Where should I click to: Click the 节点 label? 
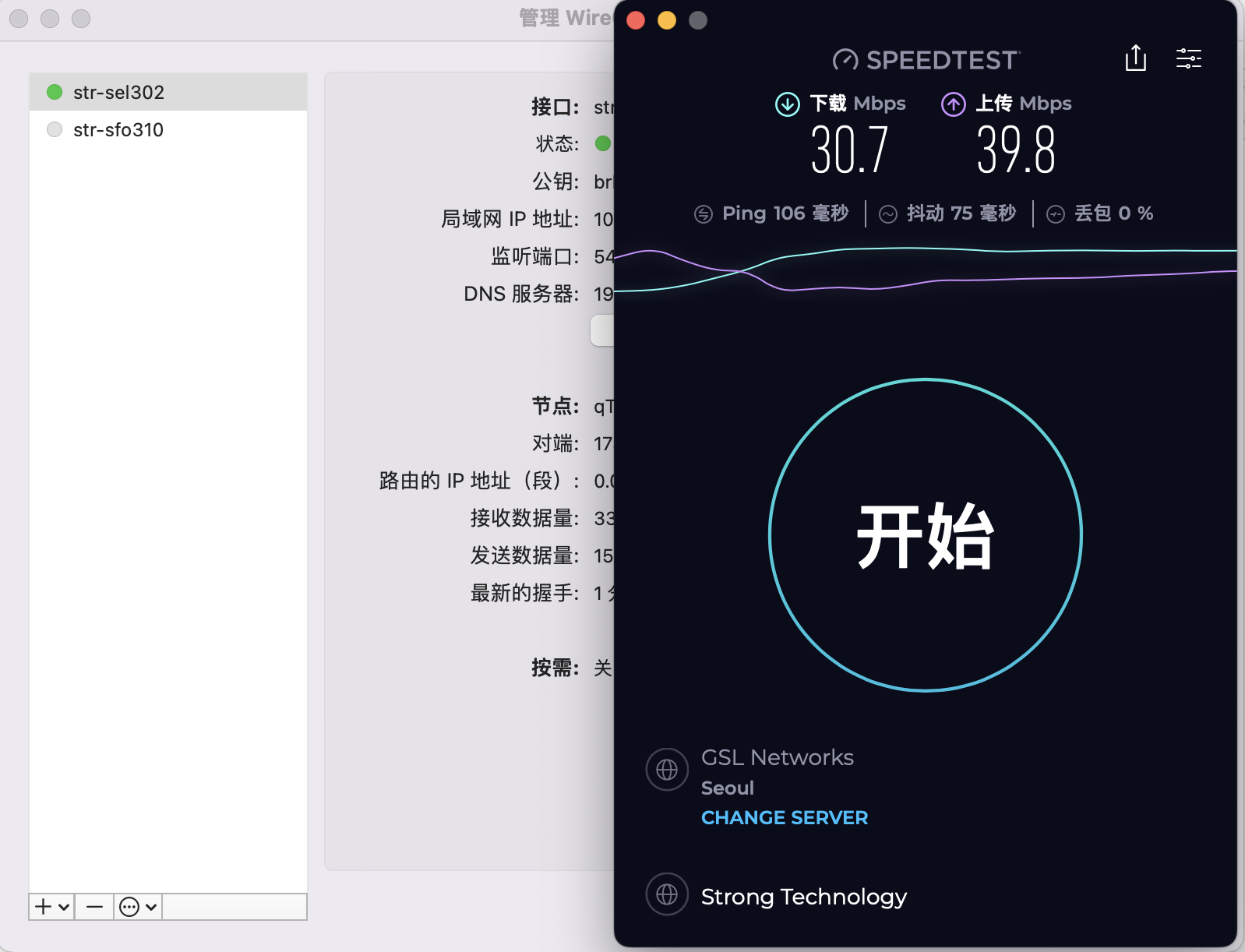[x=555, y=406]
